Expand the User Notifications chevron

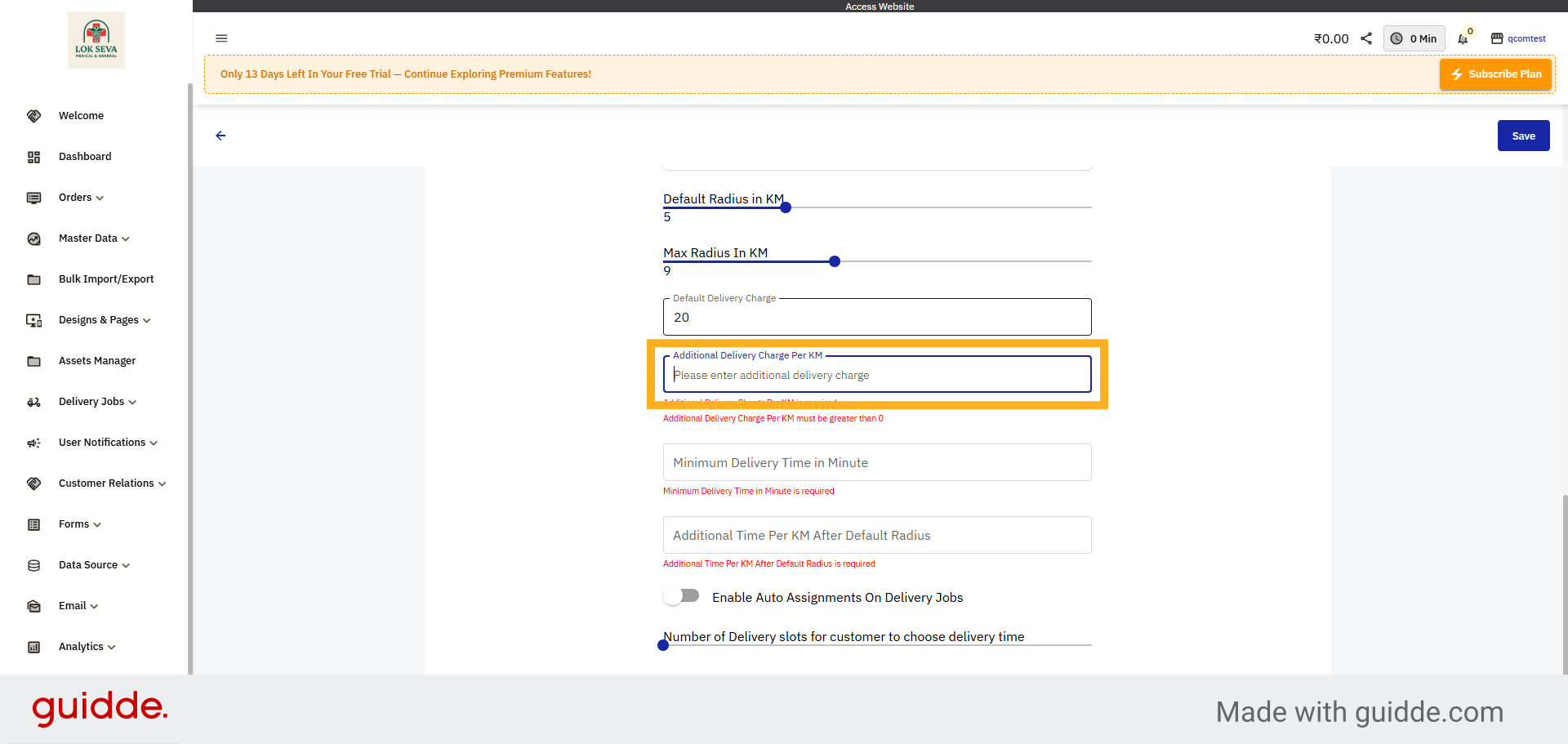coord(154,443)
